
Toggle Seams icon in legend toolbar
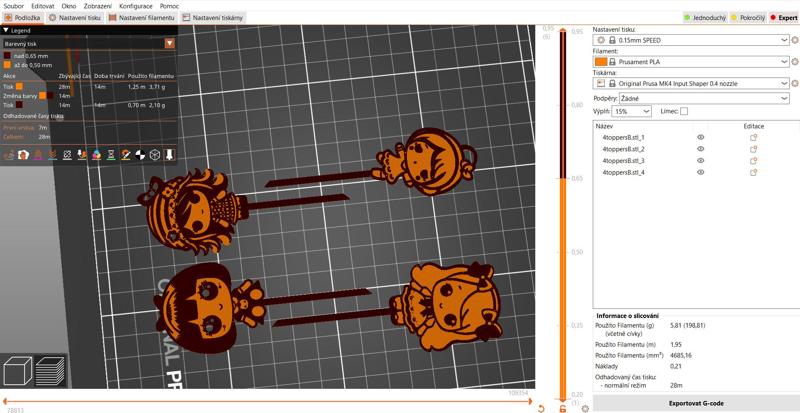[x=67, y=155]
